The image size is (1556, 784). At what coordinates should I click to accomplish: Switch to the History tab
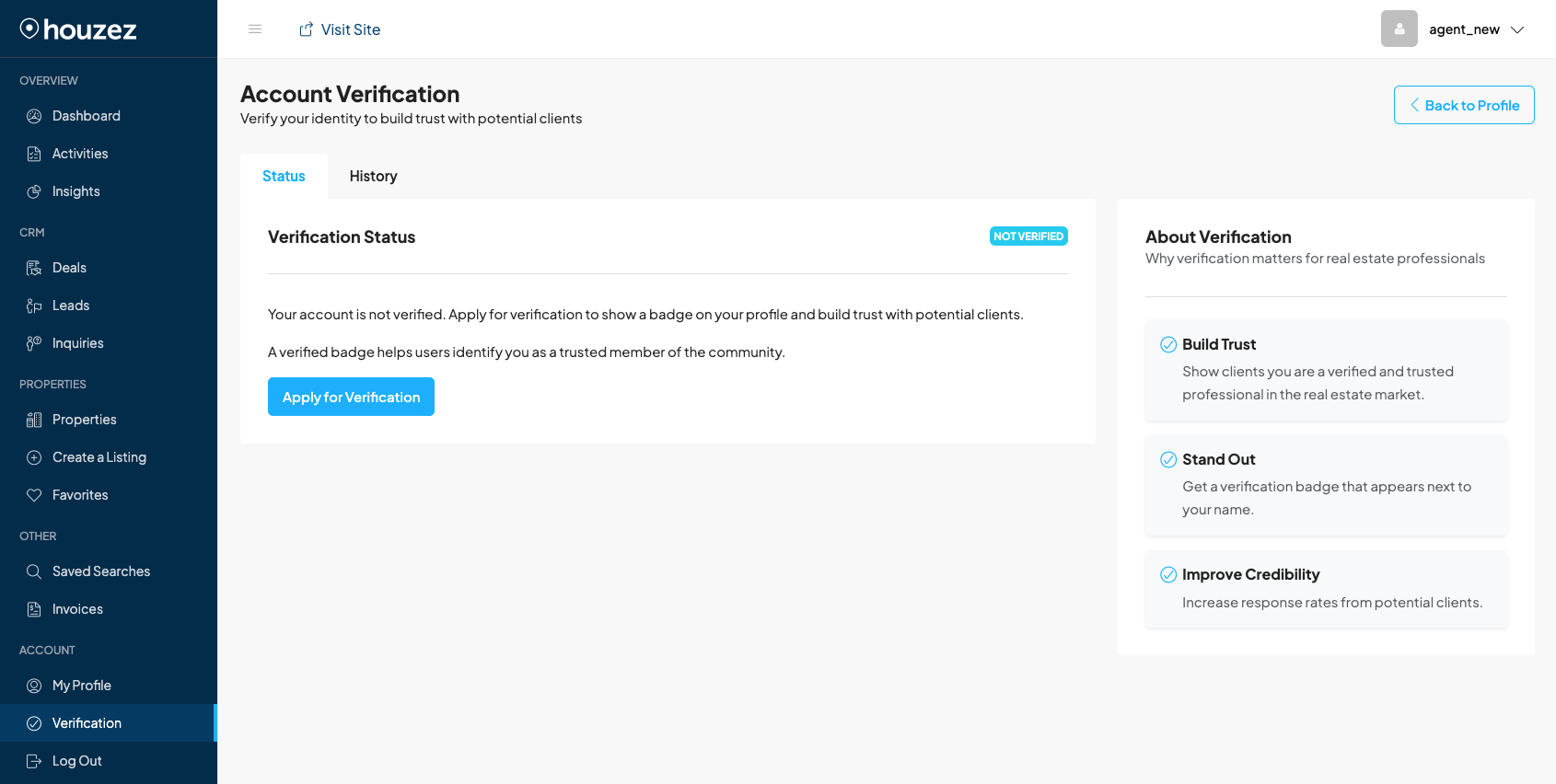click(373, 176)
